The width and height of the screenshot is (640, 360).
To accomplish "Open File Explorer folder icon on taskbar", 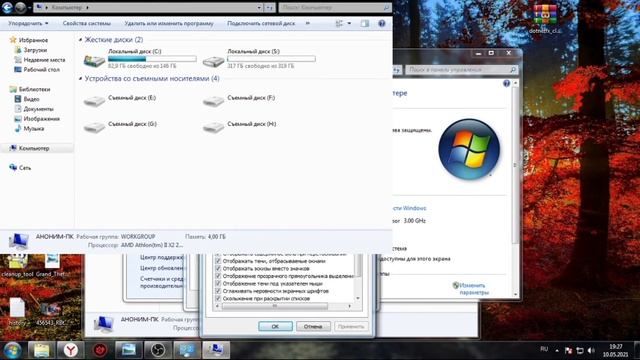I will click(x=41, y=350).
